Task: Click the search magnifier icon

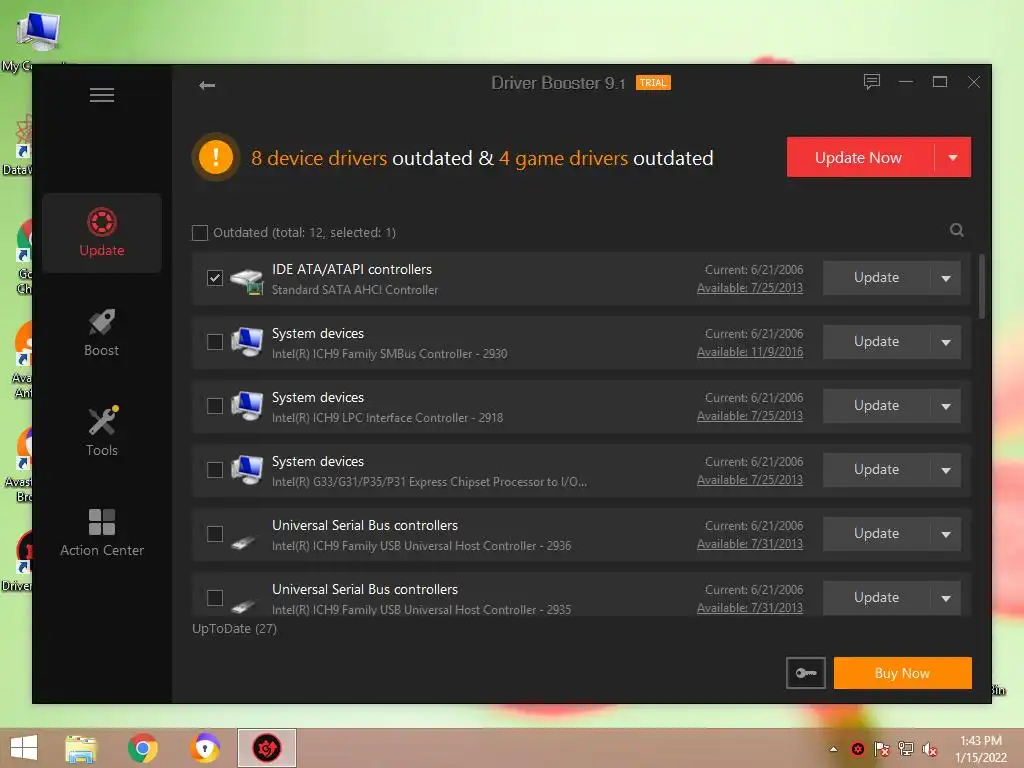Action: tap(957, 230)
